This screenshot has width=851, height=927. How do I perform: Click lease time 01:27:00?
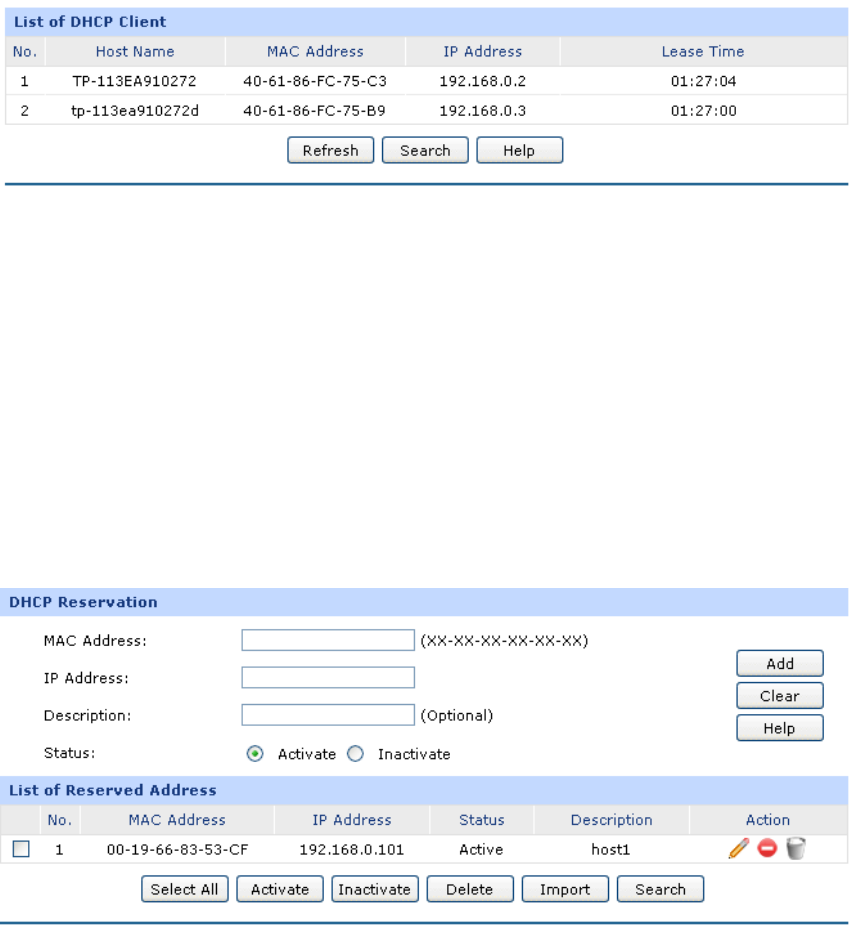pyautogui.click(x=703, y=111)
